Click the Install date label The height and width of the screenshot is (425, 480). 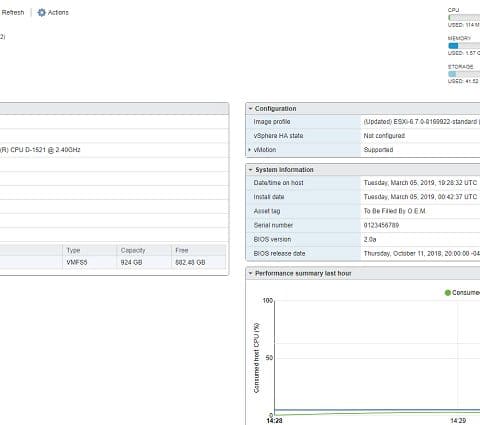tap(269, 197)
